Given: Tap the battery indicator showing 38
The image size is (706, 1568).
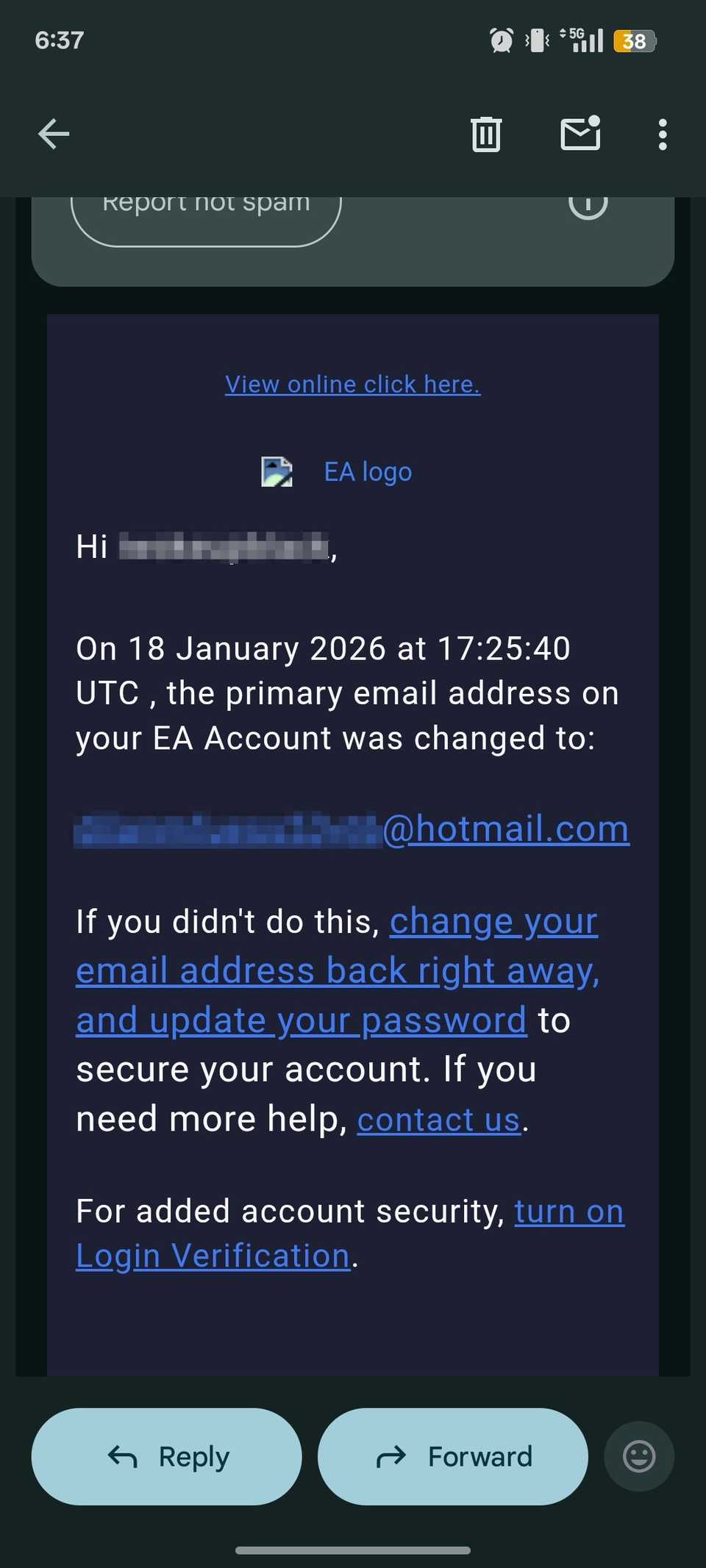Looking at the screenshot, I should click(632, 41).
